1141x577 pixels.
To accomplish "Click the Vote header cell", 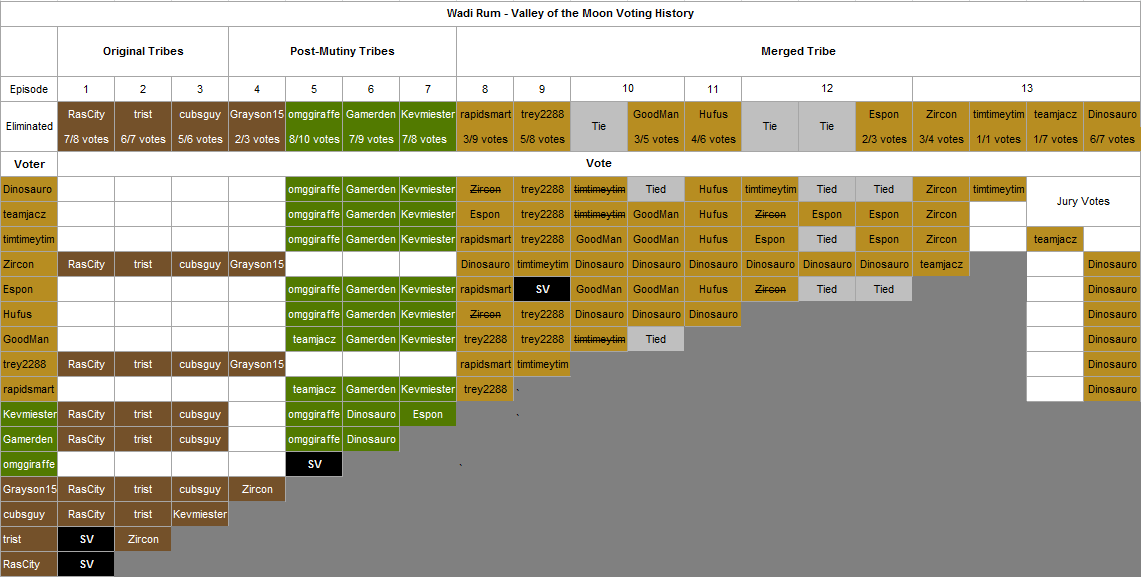I will click(599, 164).
